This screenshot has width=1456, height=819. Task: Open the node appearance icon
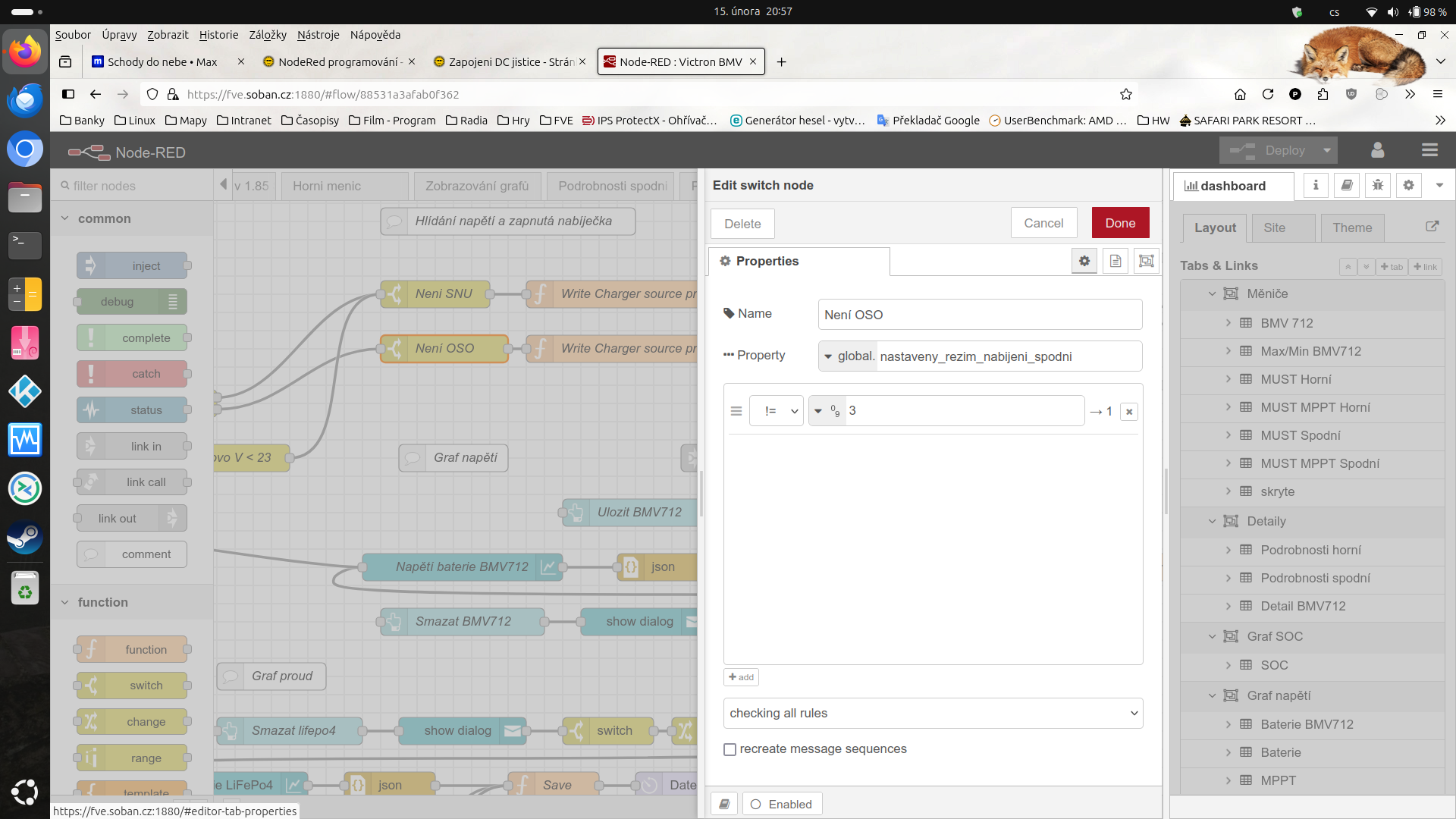(1147, 261)
